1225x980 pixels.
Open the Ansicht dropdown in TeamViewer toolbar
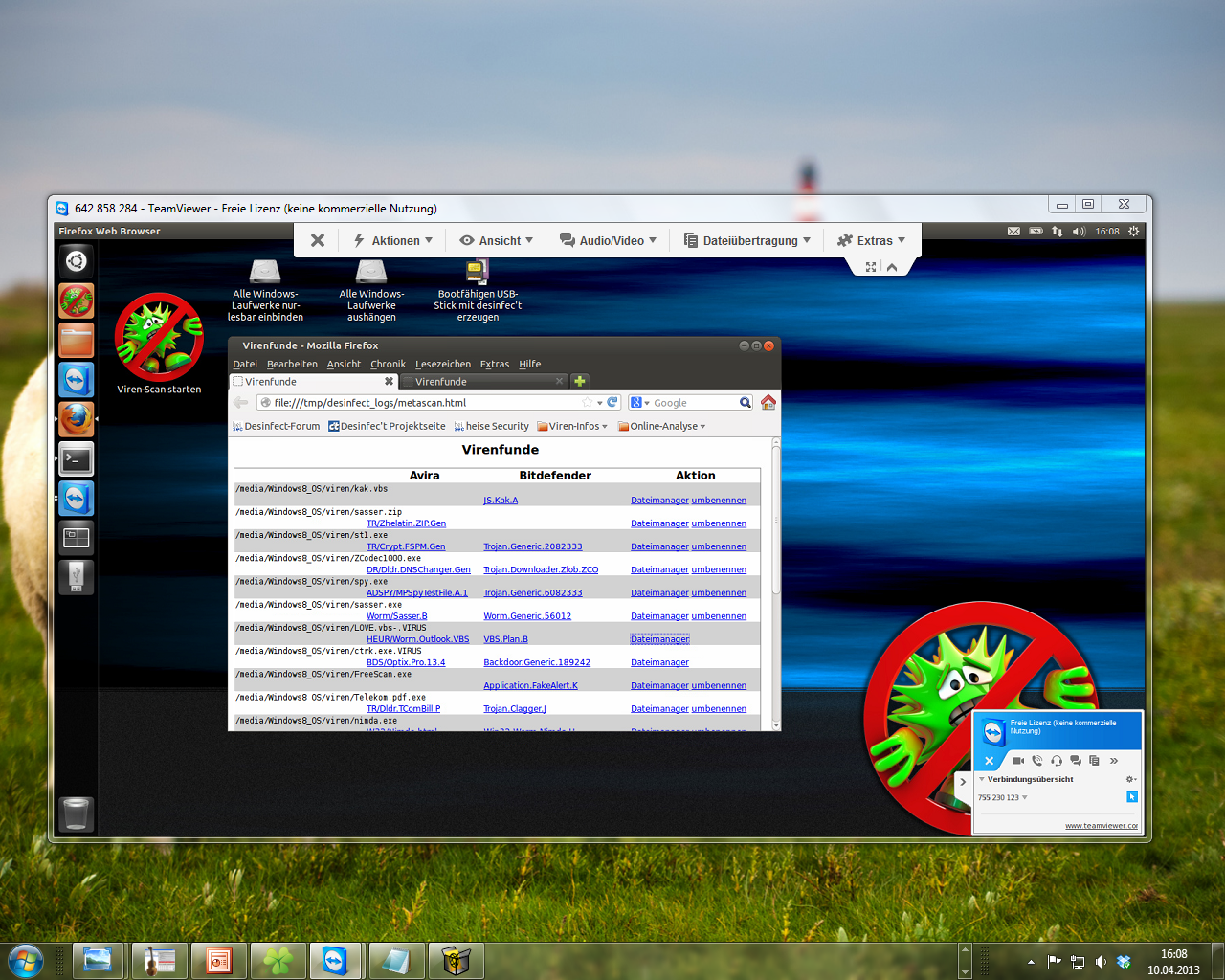[497, 240]
